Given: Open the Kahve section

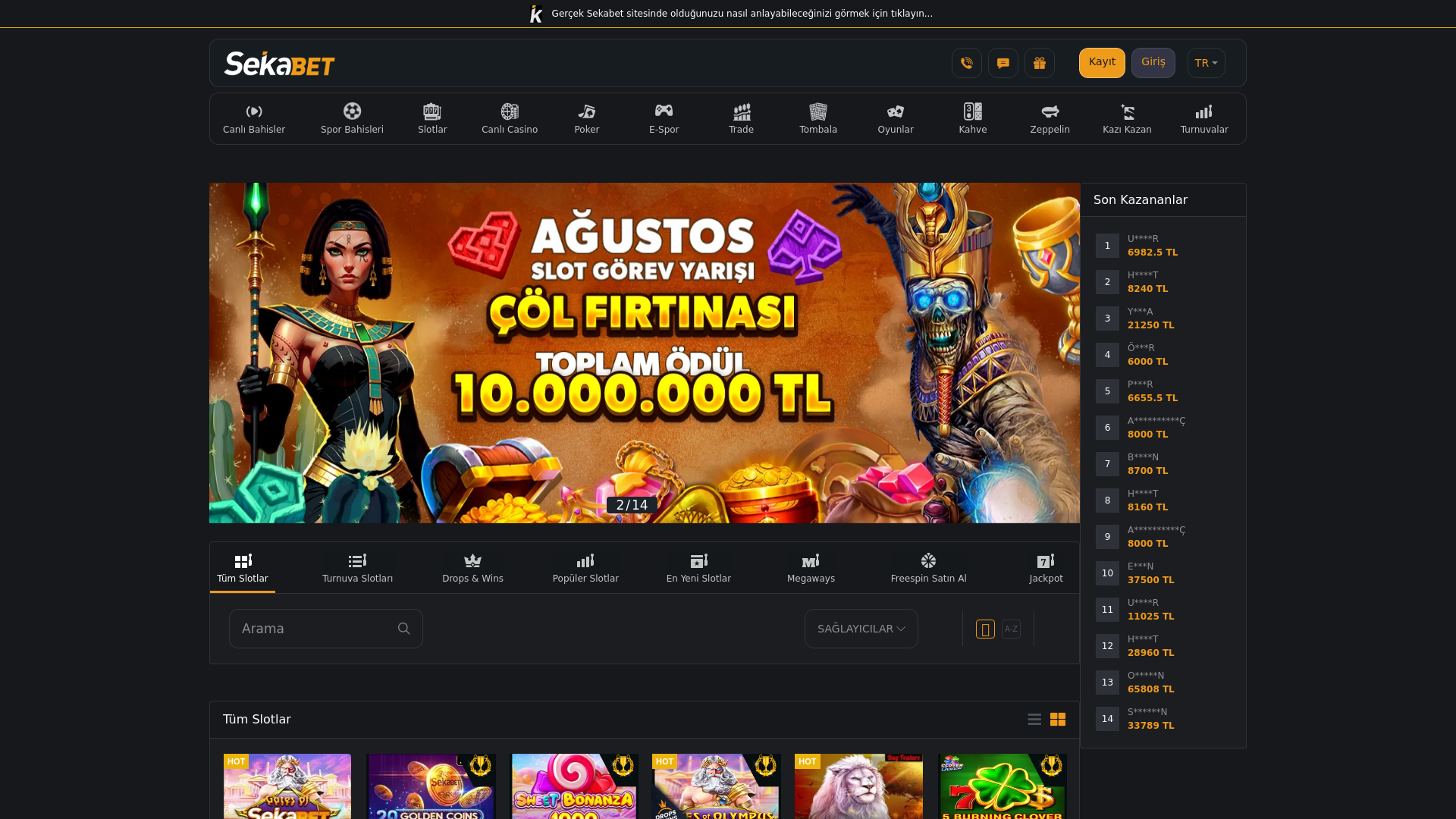Looking at the screenshot, I should (x=973, y=119).
